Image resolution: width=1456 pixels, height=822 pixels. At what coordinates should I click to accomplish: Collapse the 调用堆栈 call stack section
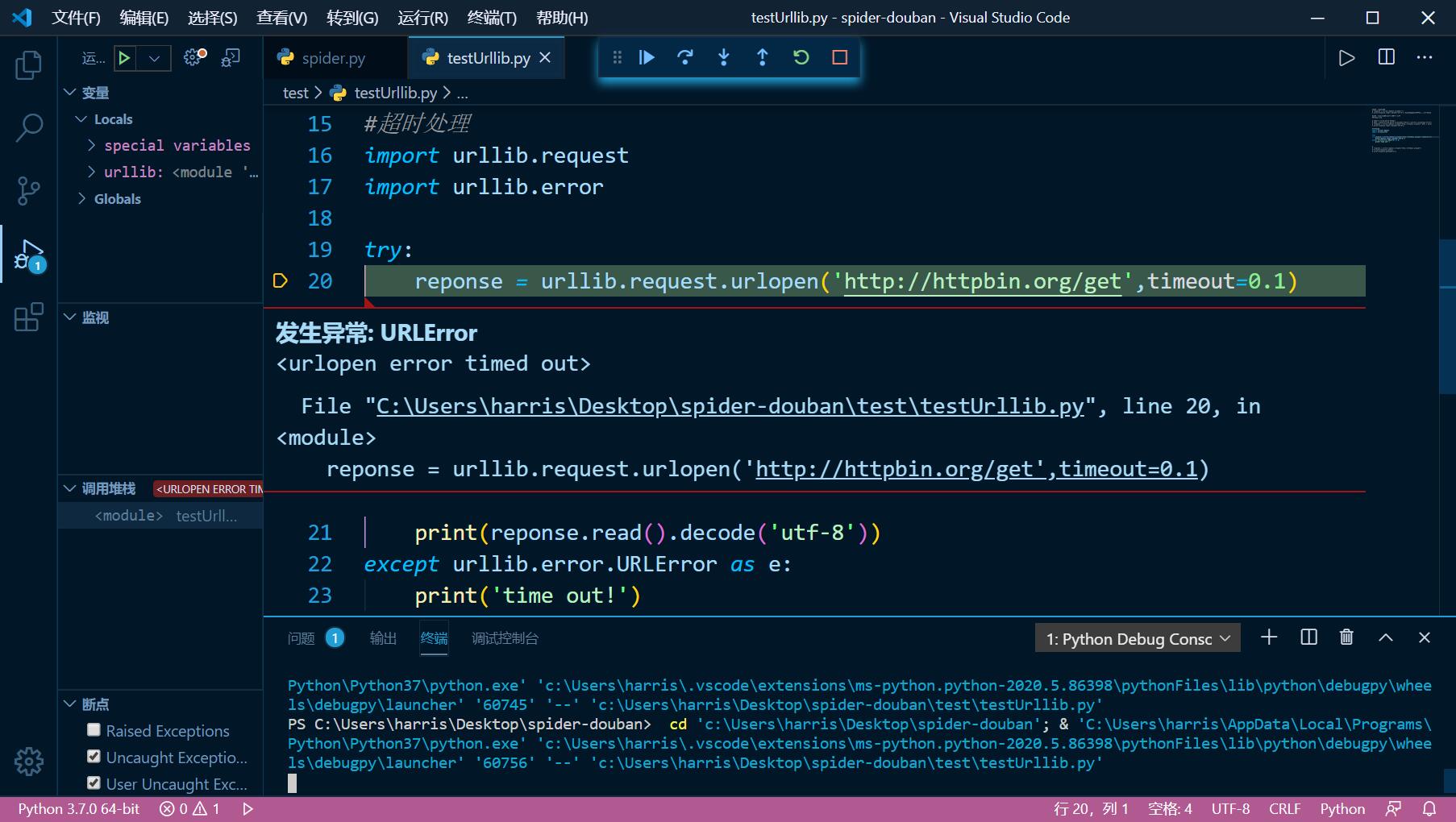(x=109, y=488)
